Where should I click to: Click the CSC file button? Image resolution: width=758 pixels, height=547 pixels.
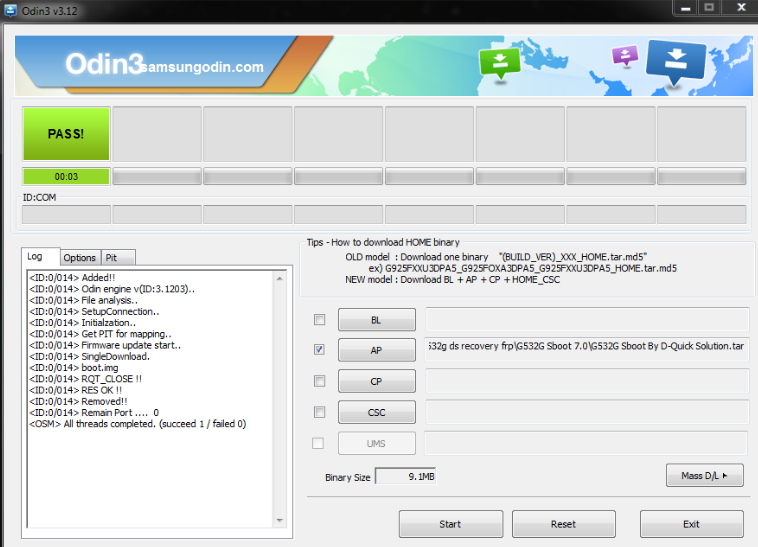377,412
